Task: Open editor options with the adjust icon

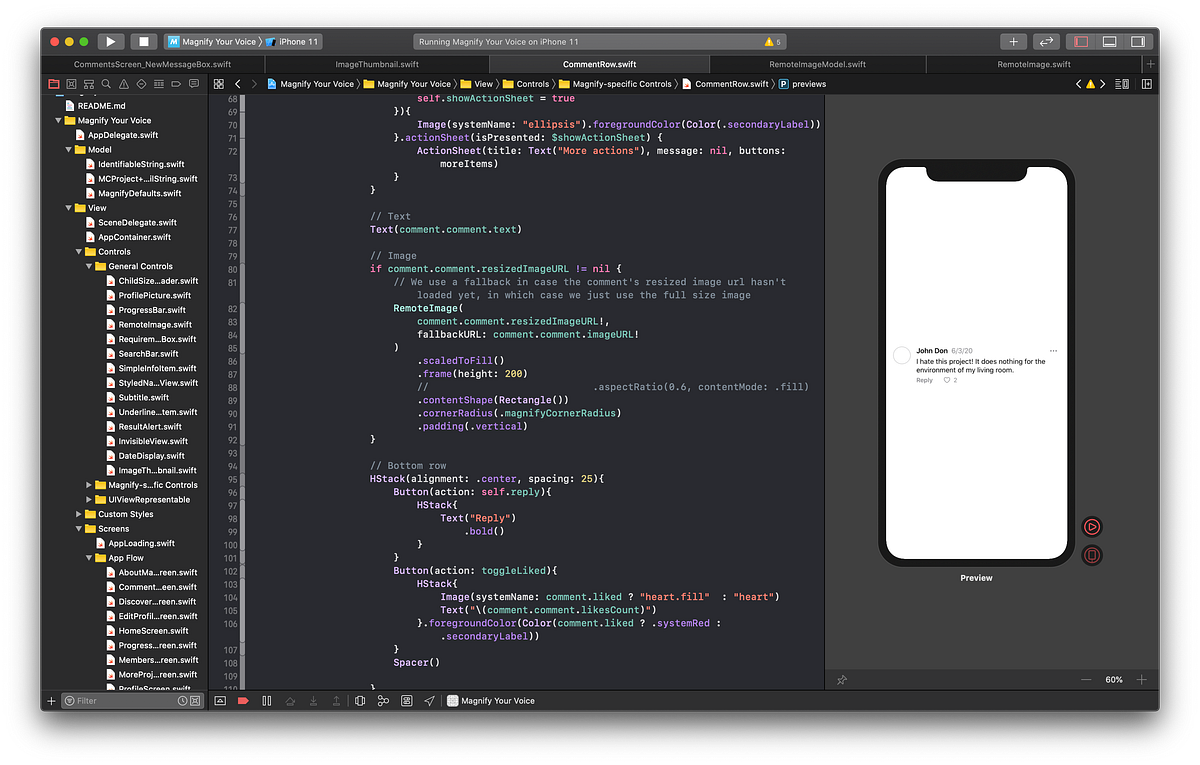Action: [1121, 85]
